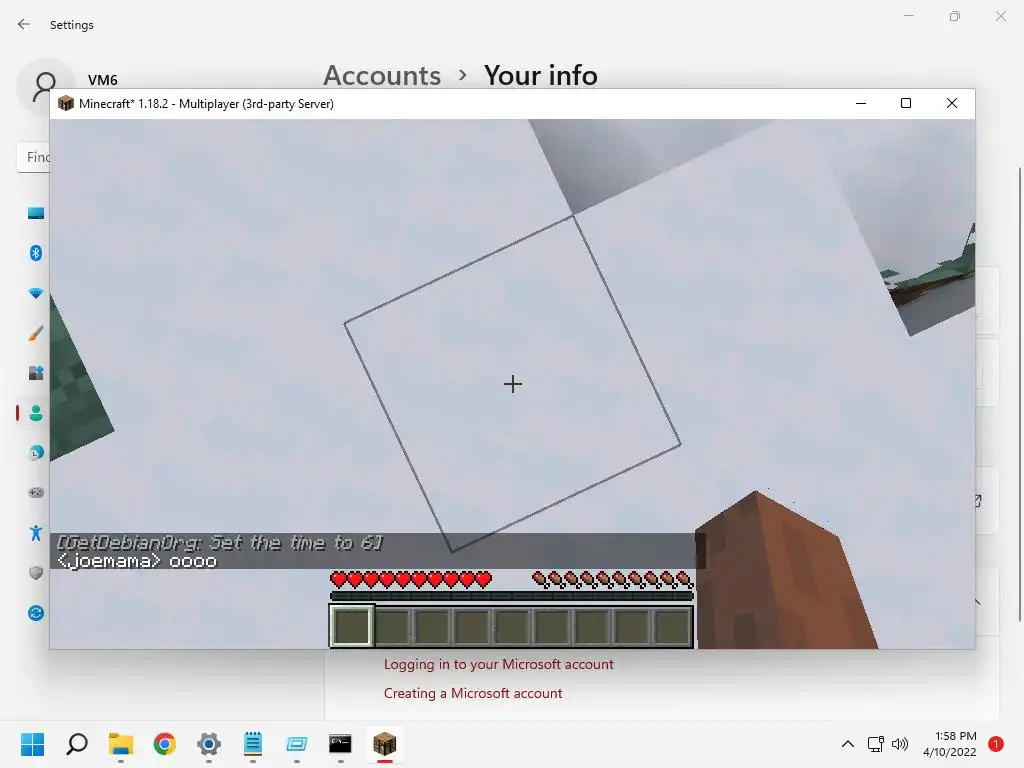Image resolution: width=1024 pixels, height=768 pixels.
Task: Click the Minecraft crosshair at the outlined block
Action: click(513, 384)
